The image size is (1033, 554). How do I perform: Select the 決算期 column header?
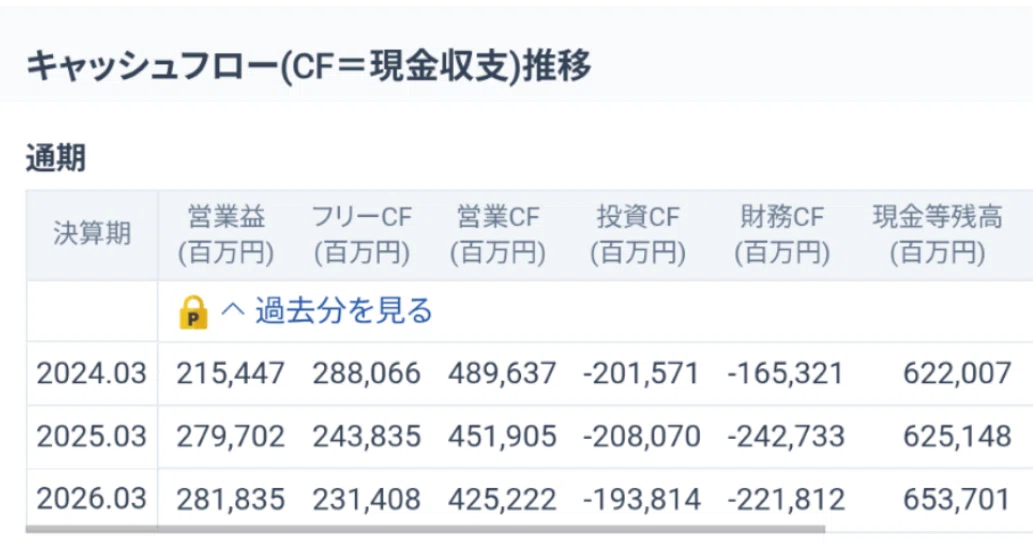click(x=92, y=234)
